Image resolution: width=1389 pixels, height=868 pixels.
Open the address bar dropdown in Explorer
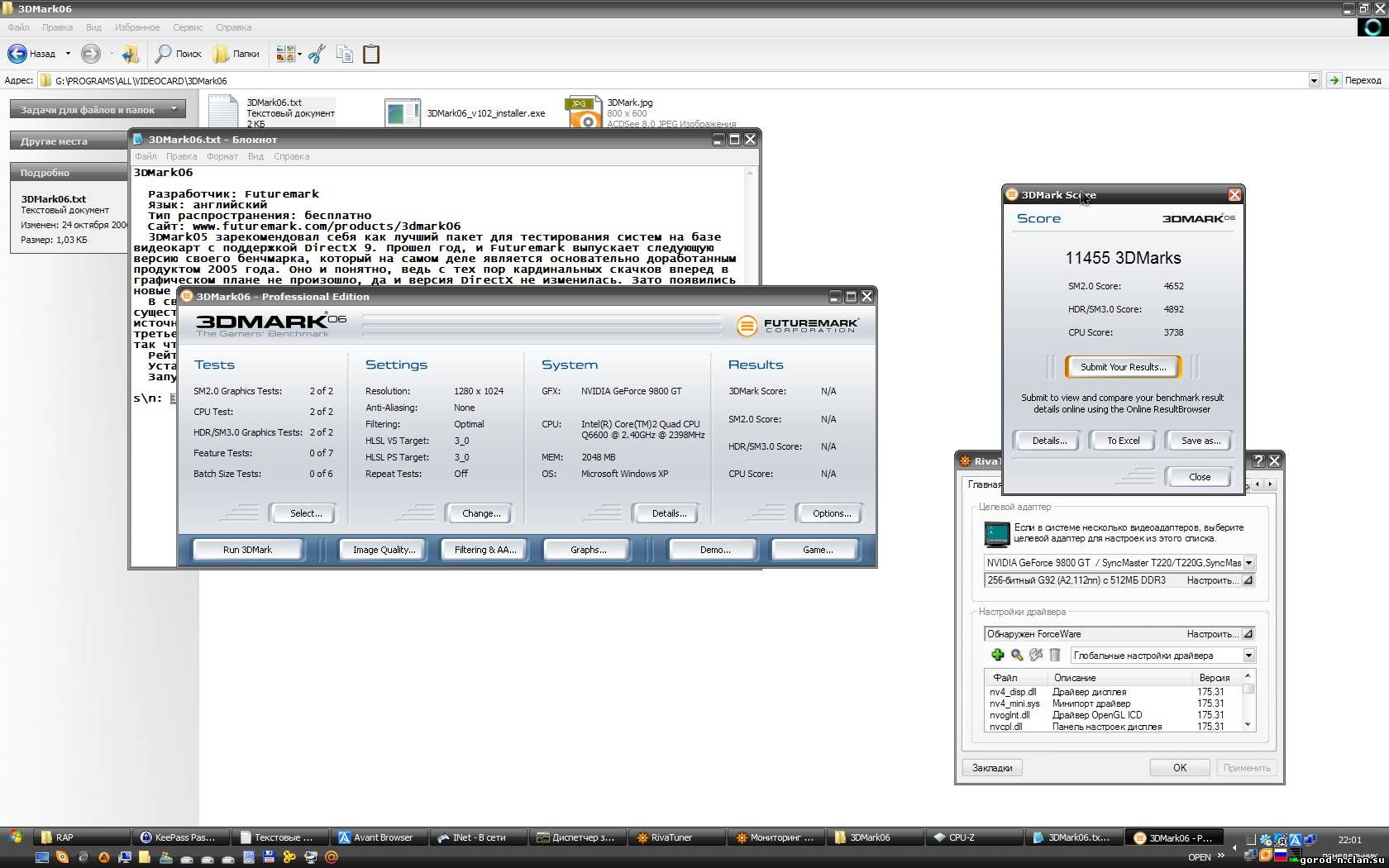(1314, 80)
